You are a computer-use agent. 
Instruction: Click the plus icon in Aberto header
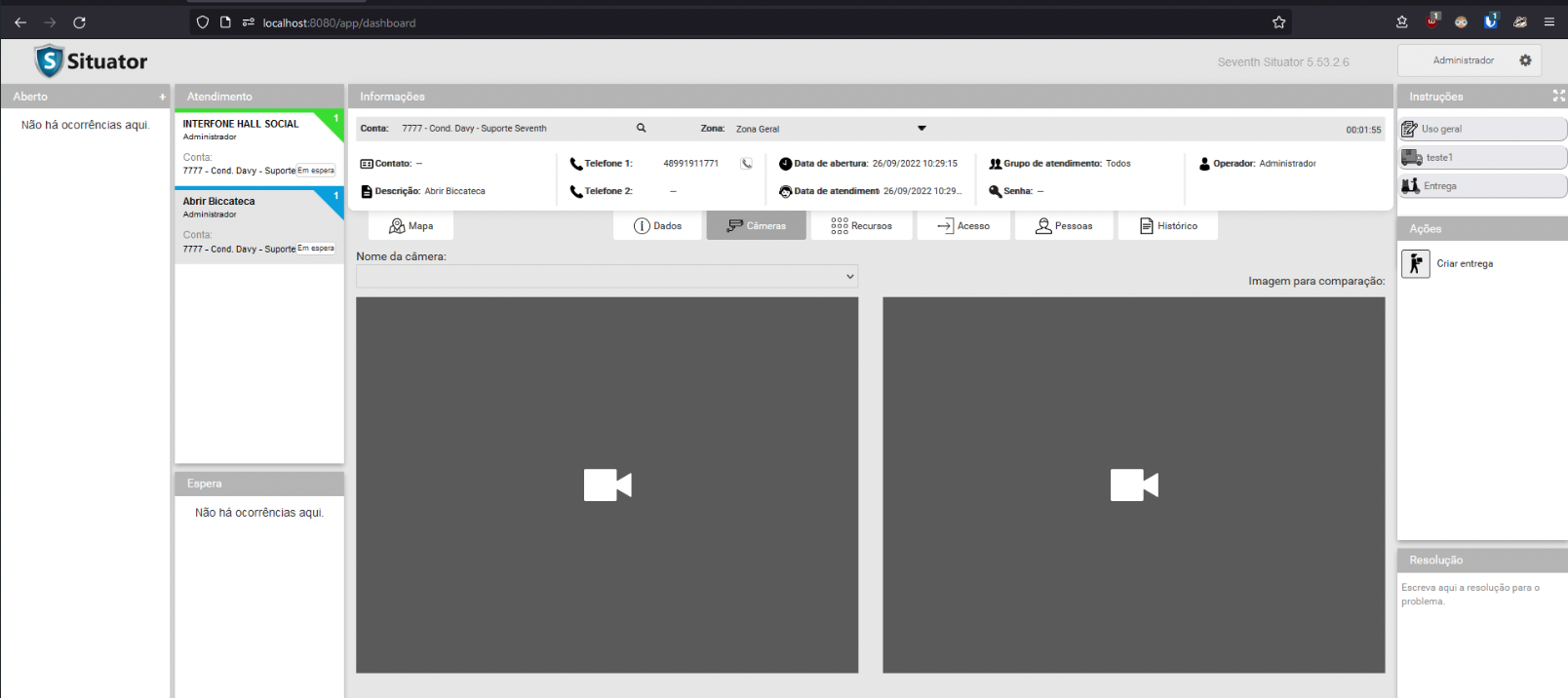162,97
